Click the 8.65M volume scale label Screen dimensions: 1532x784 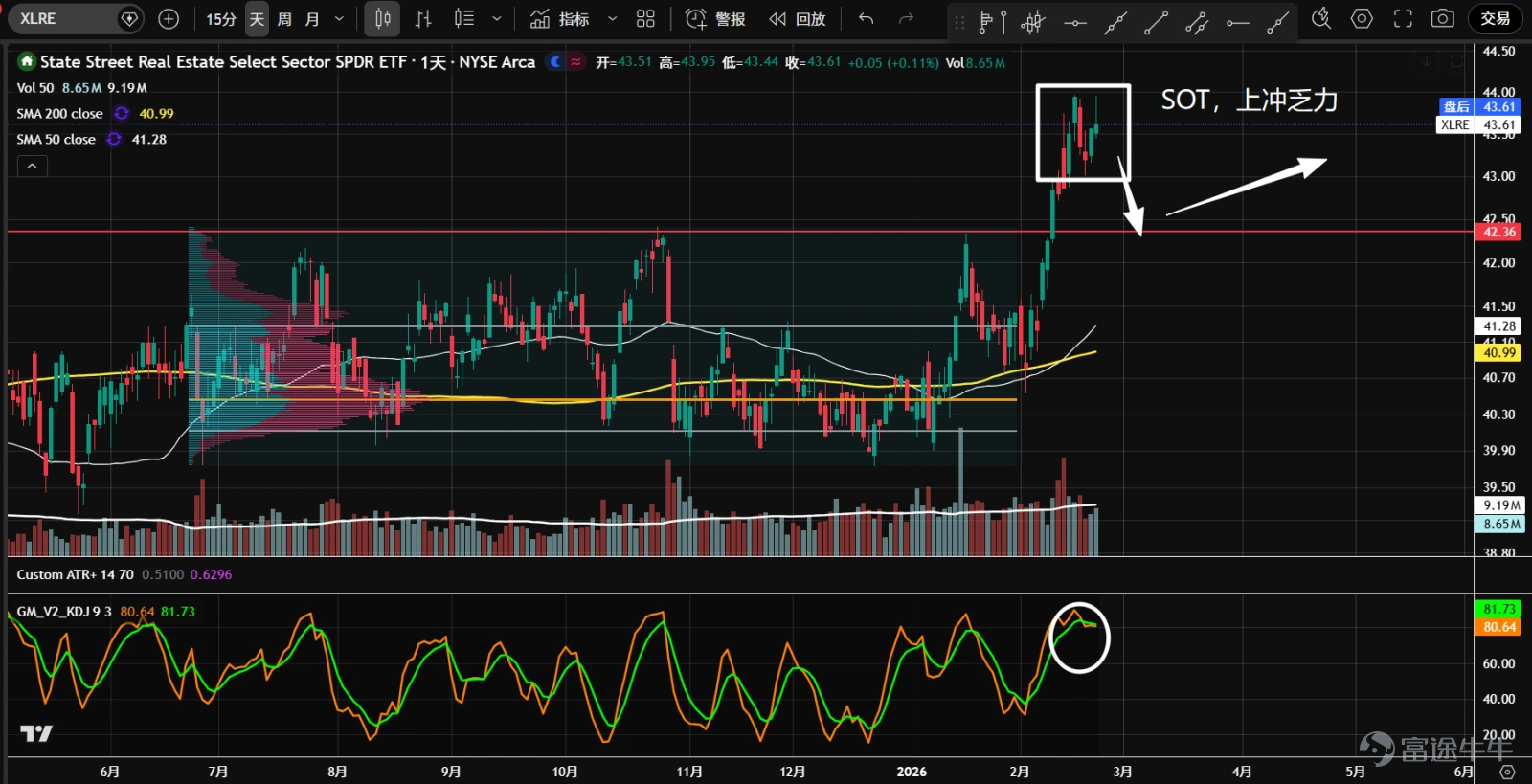pyautogui.click(x=1498, y=524)
